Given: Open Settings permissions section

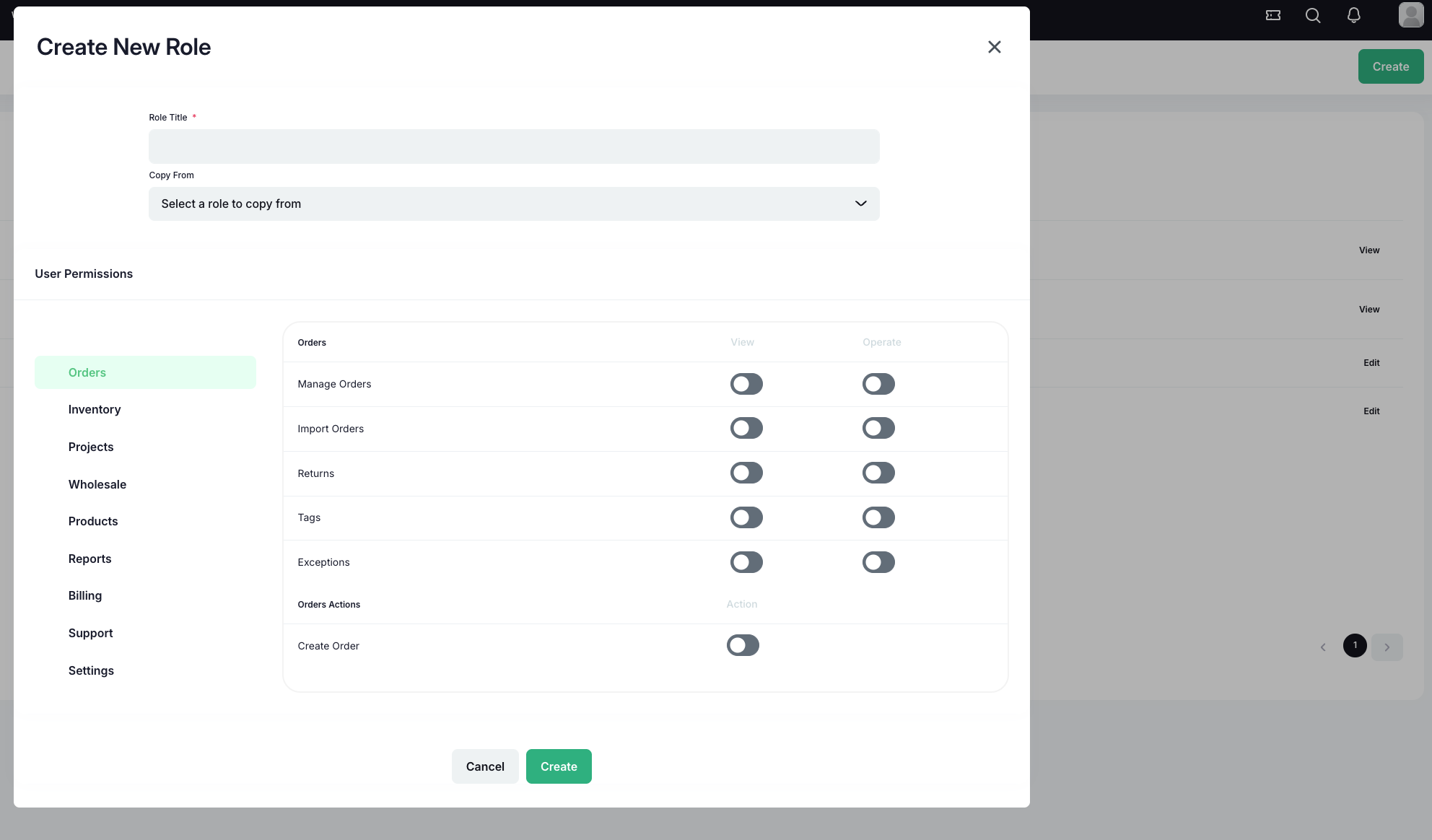Looking at the screenshot, I should pos(91,670).
